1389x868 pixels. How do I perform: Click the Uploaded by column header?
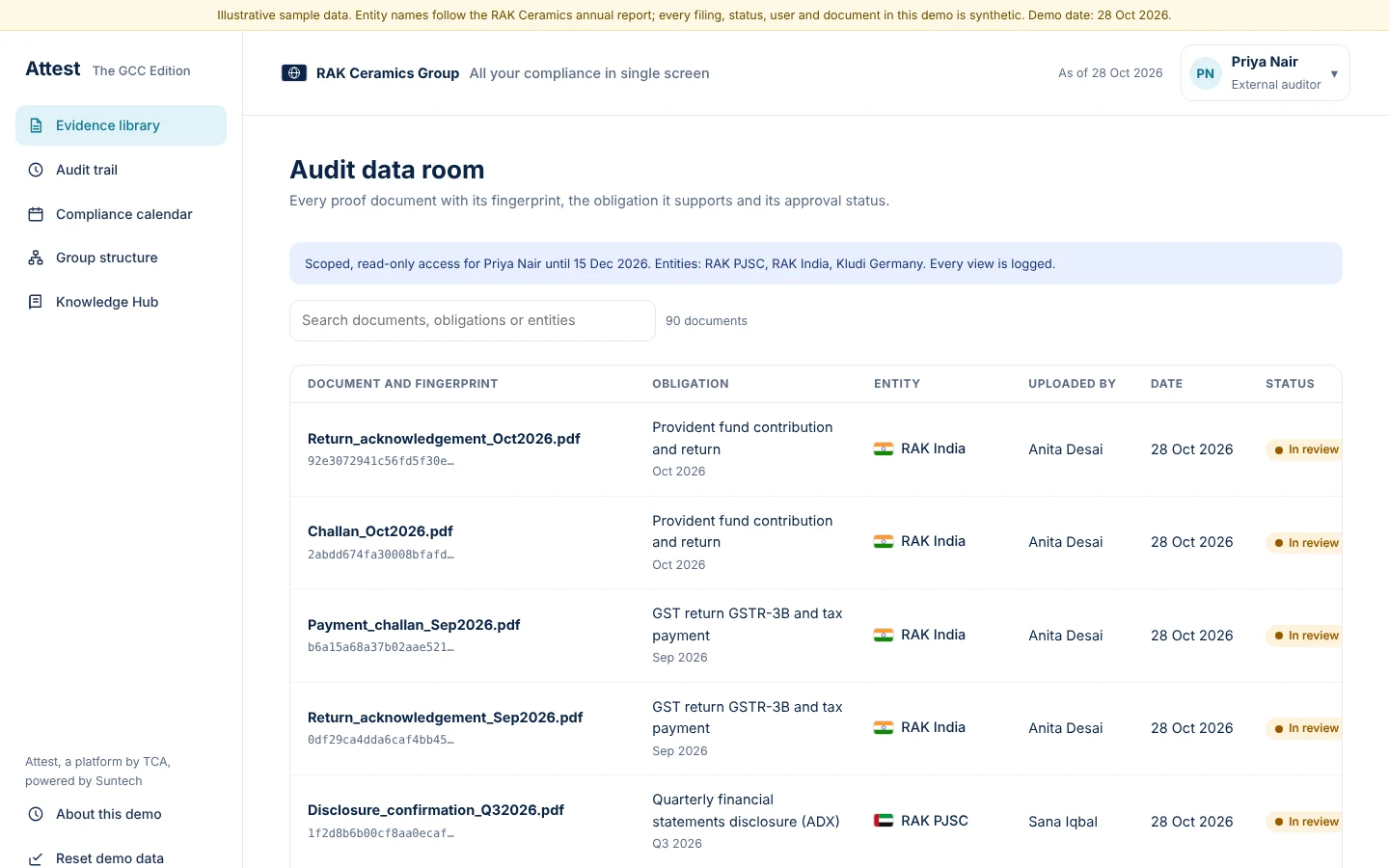[1072, 384]
